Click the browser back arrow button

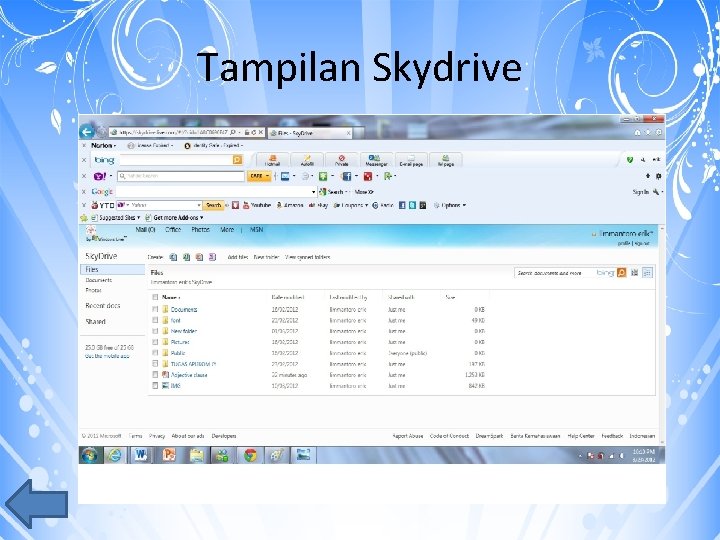click(x=87, y=132)
